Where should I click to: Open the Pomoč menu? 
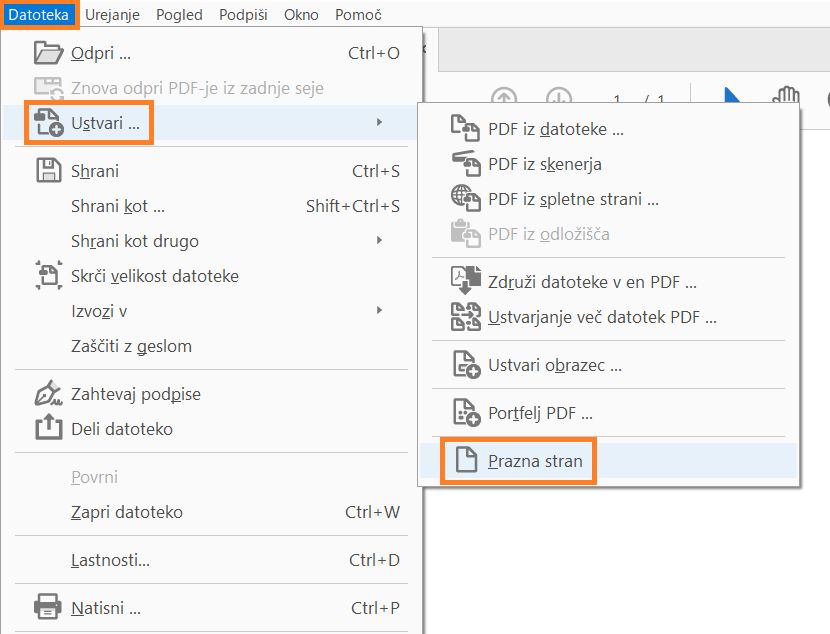coord(357,14)
